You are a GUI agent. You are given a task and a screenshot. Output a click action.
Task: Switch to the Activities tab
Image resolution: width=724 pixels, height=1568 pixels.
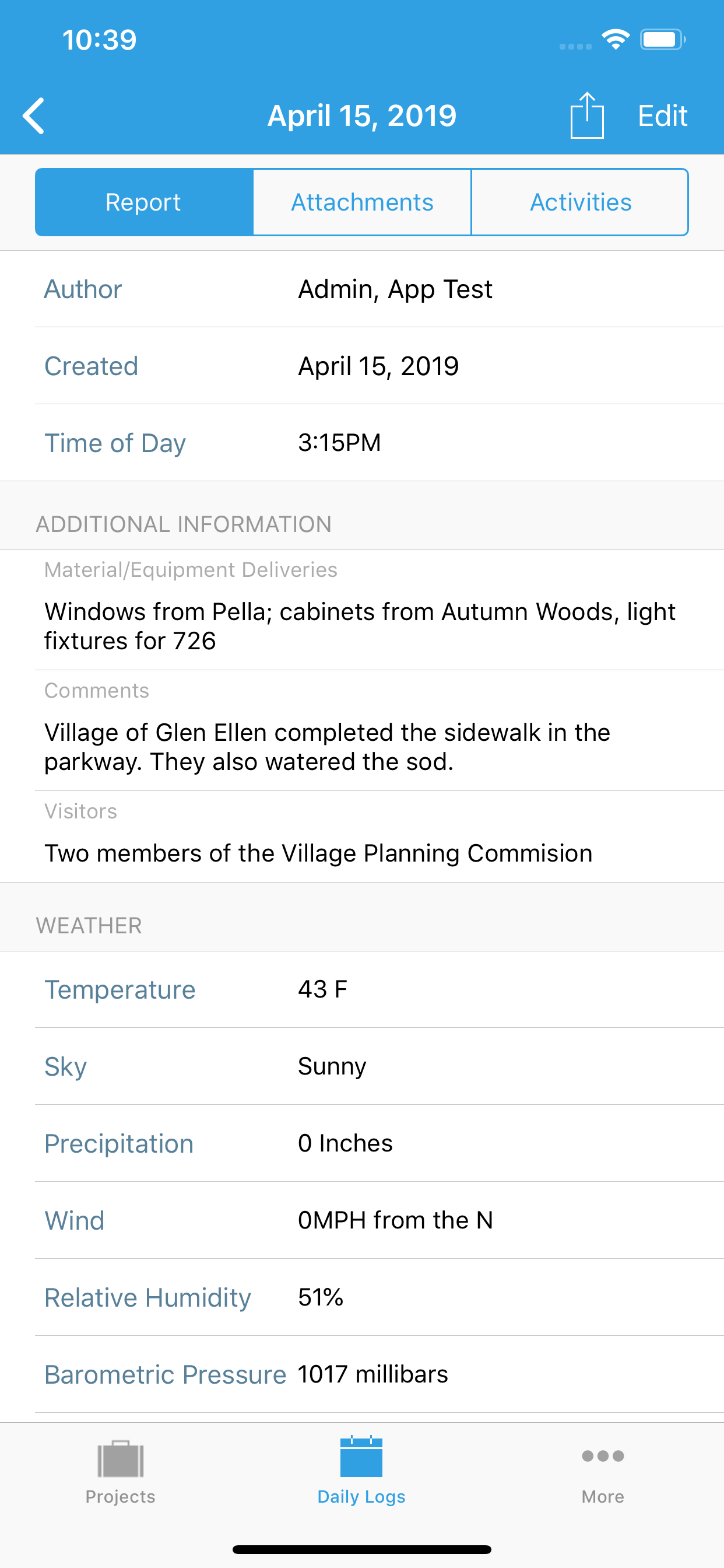[x=580, y=202]
